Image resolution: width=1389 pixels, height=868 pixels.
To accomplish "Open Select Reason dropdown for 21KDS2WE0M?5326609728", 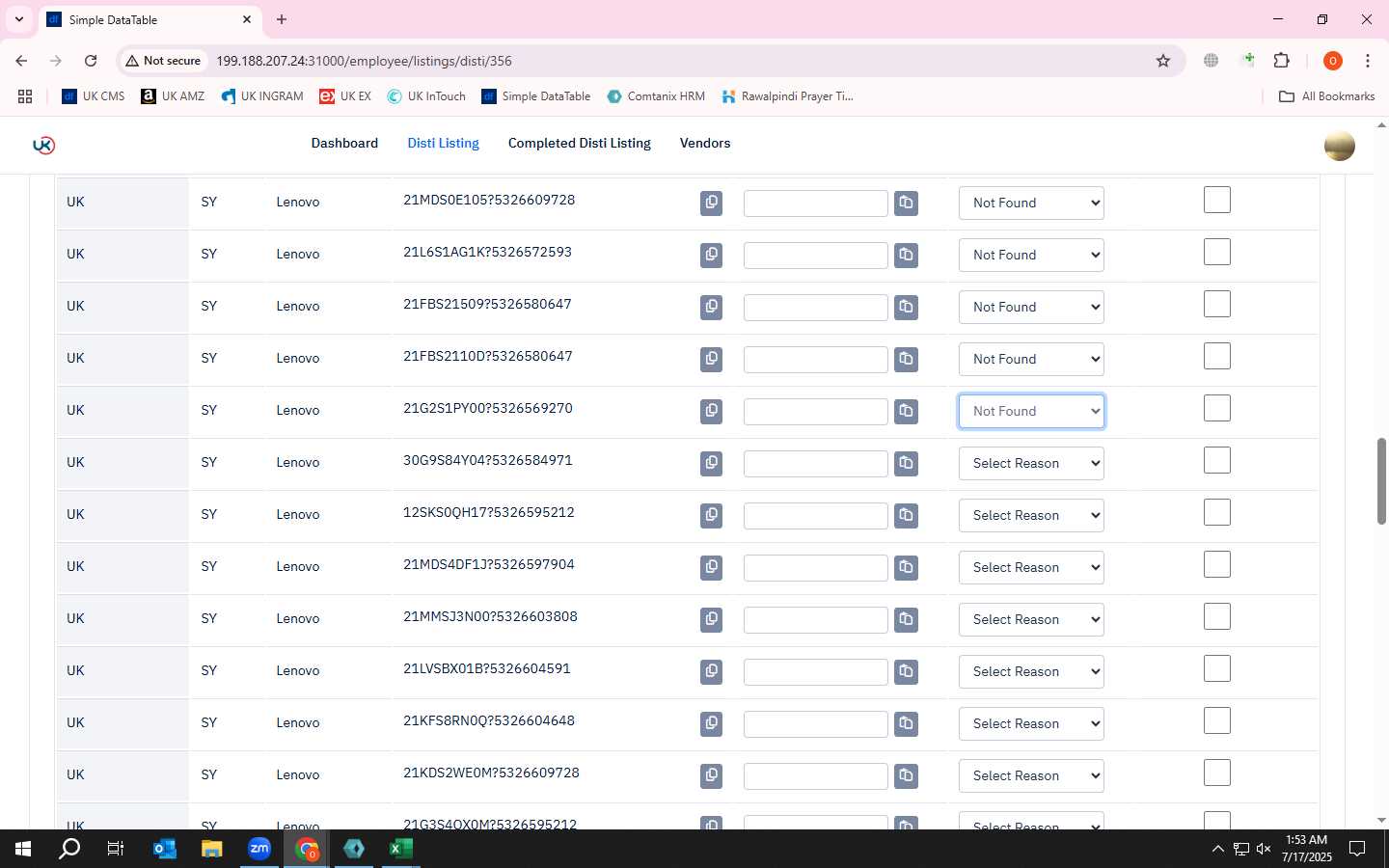I will pyautogui.click(x=1031, y=775).
